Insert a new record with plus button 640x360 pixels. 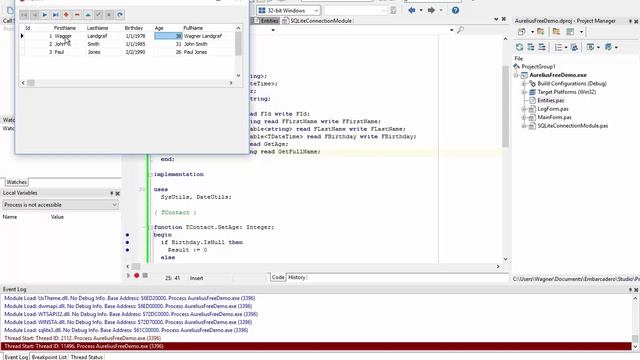[x=67, y=15]
